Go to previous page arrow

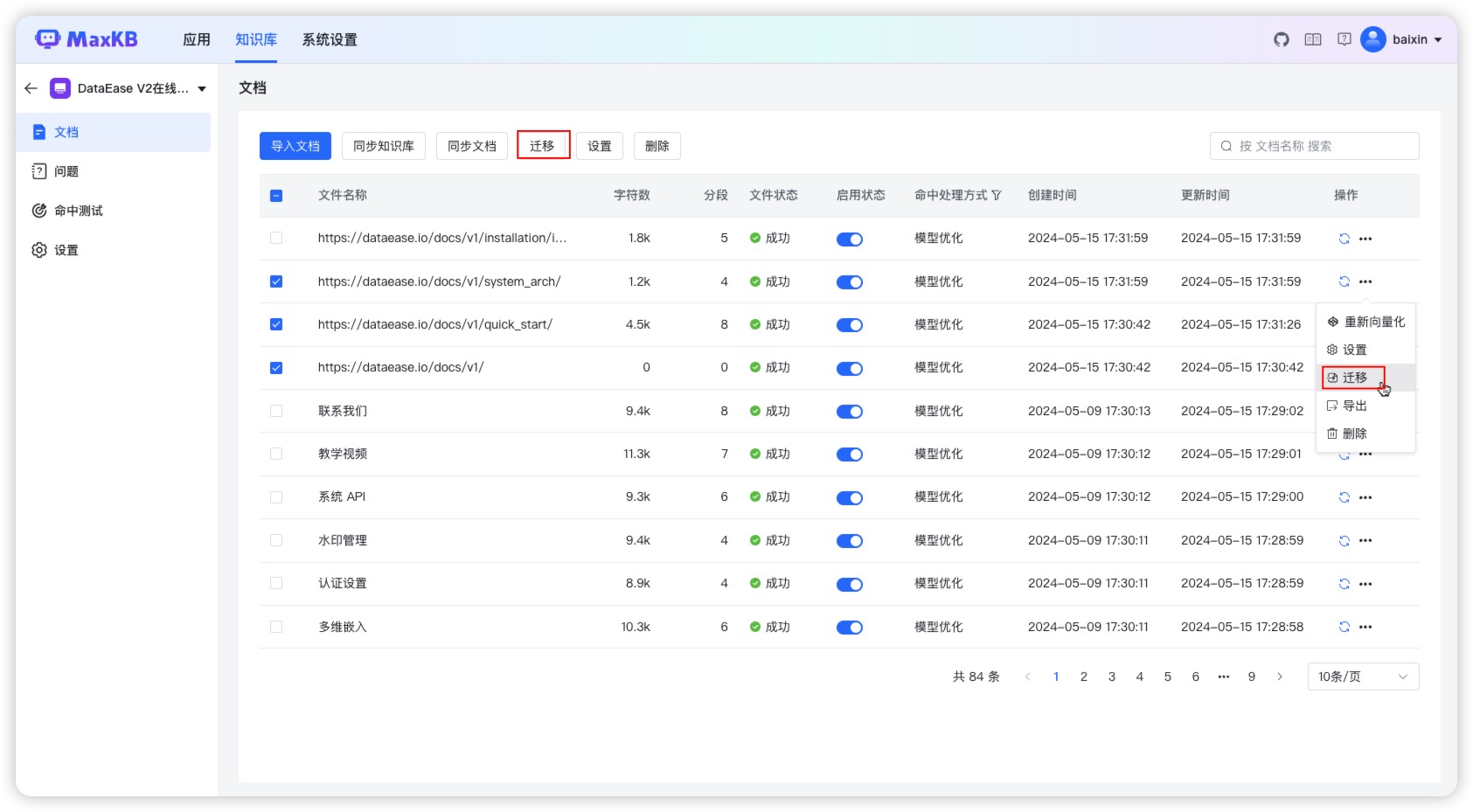1028,677
